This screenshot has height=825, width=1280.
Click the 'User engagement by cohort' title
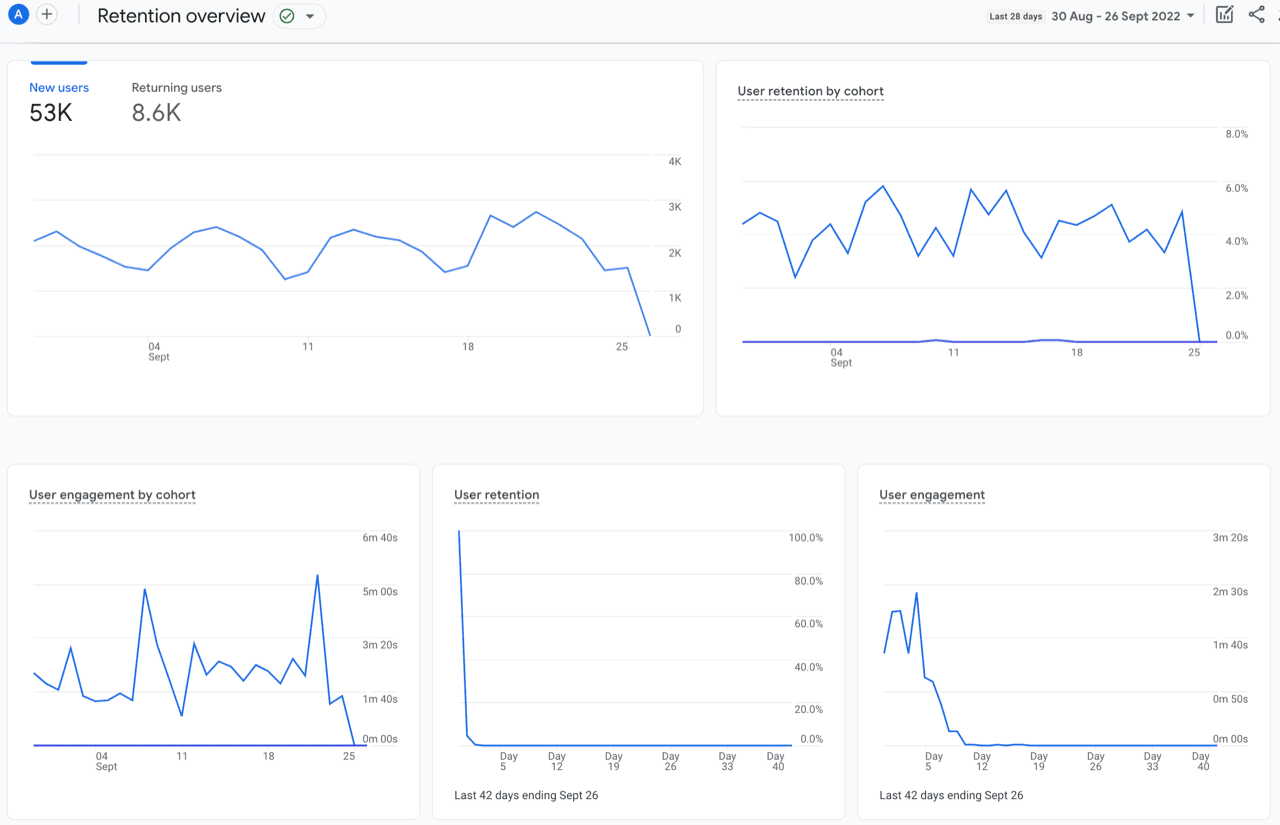point(112,495)
